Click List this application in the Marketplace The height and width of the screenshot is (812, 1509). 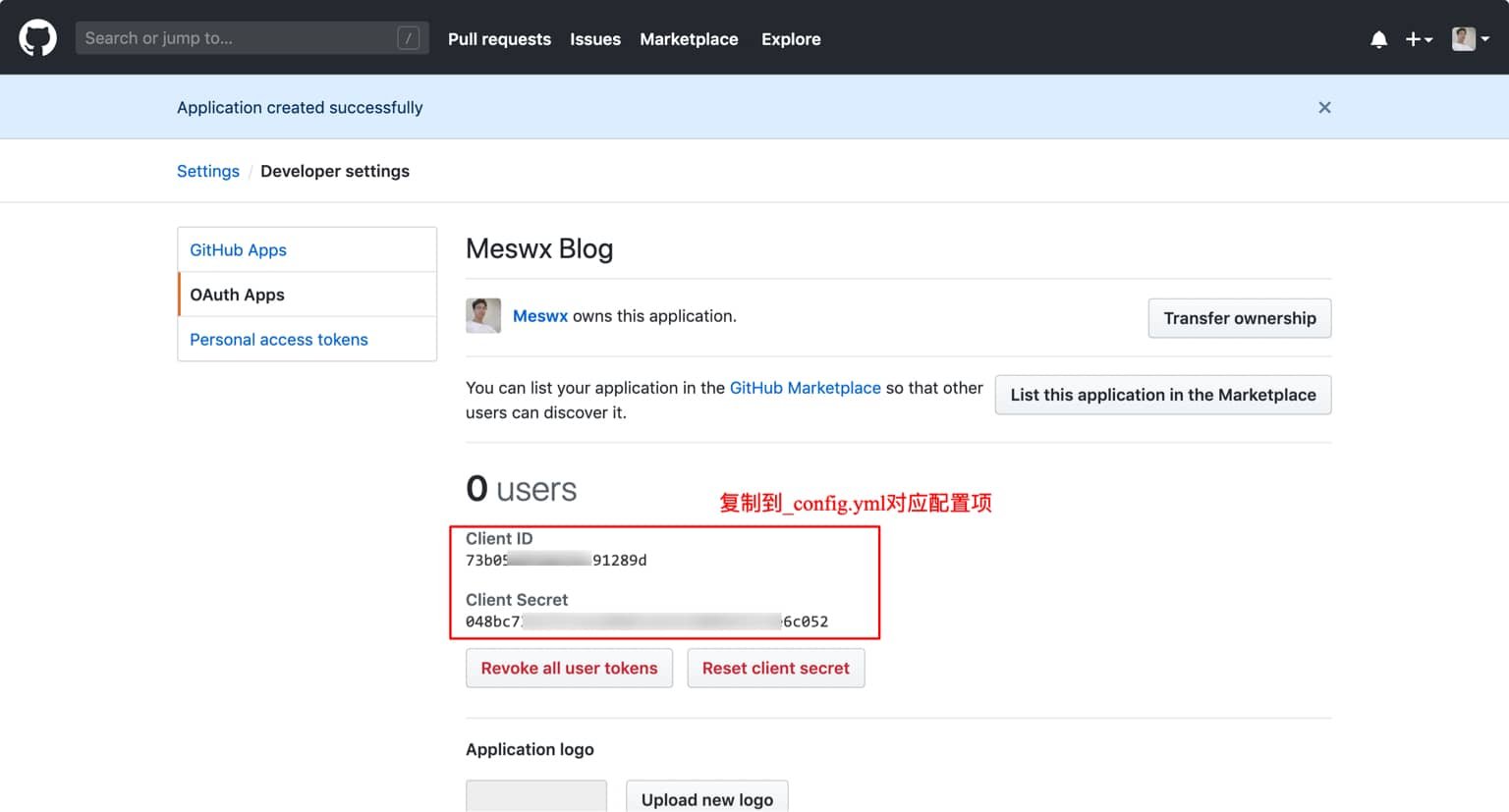click(x=1163, y=395)
